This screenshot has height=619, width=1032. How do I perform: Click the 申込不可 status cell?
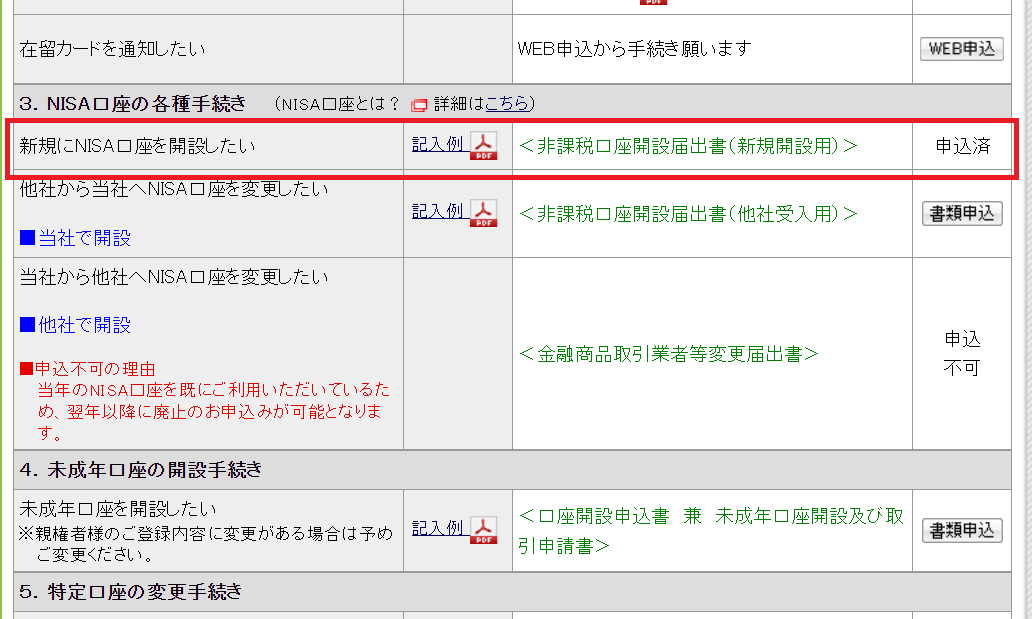[962, 353]
